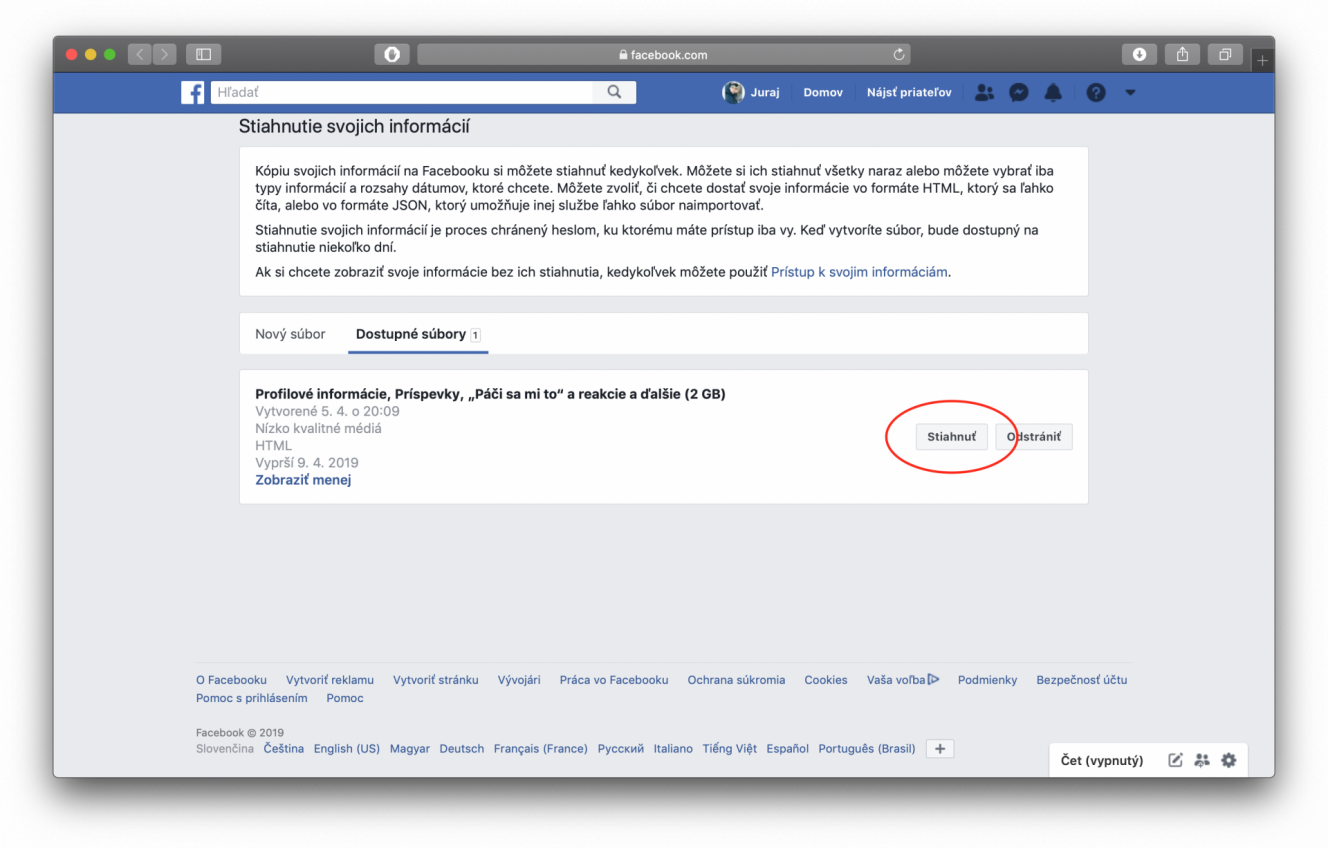Click Safari back arrow

(141, 54)
